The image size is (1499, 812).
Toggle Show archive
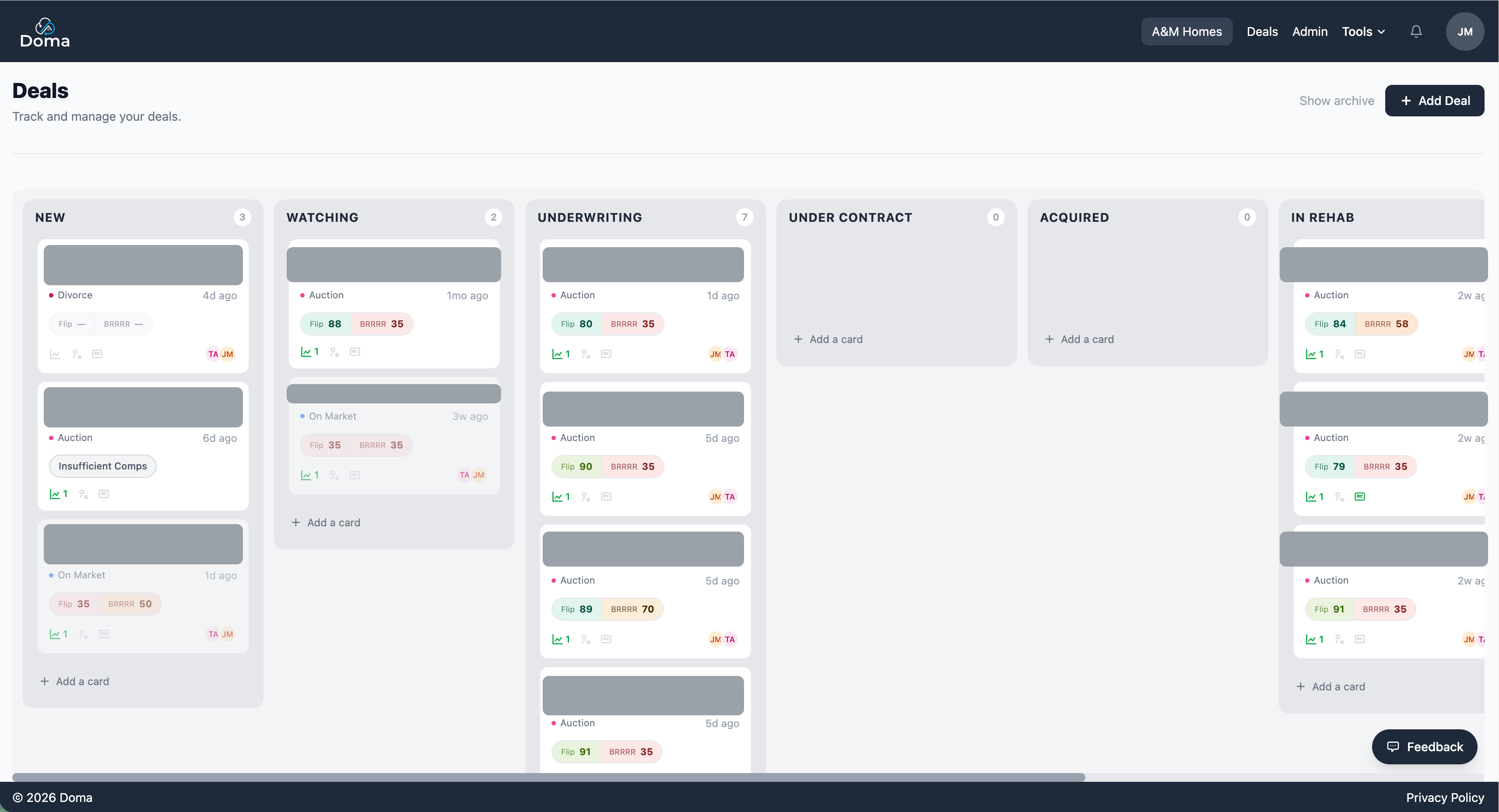pos(1336,101)
